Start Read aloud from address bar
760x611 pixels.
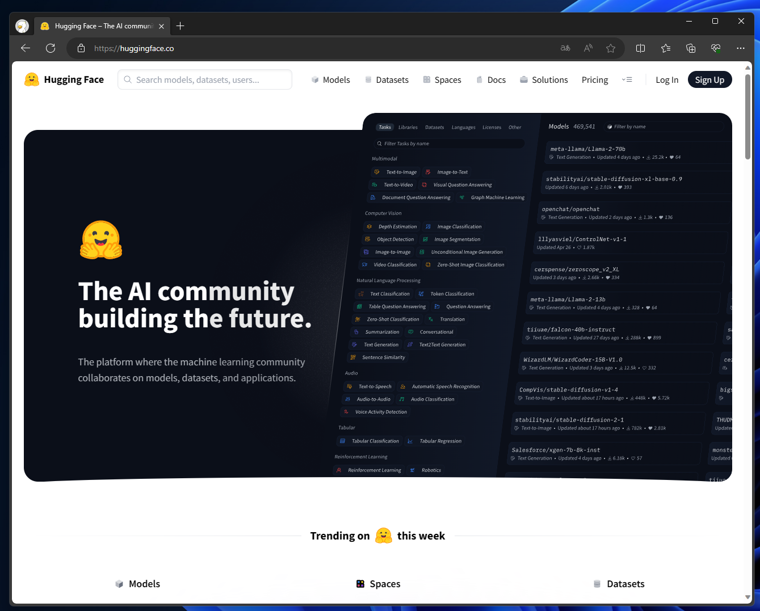point(588,48)
